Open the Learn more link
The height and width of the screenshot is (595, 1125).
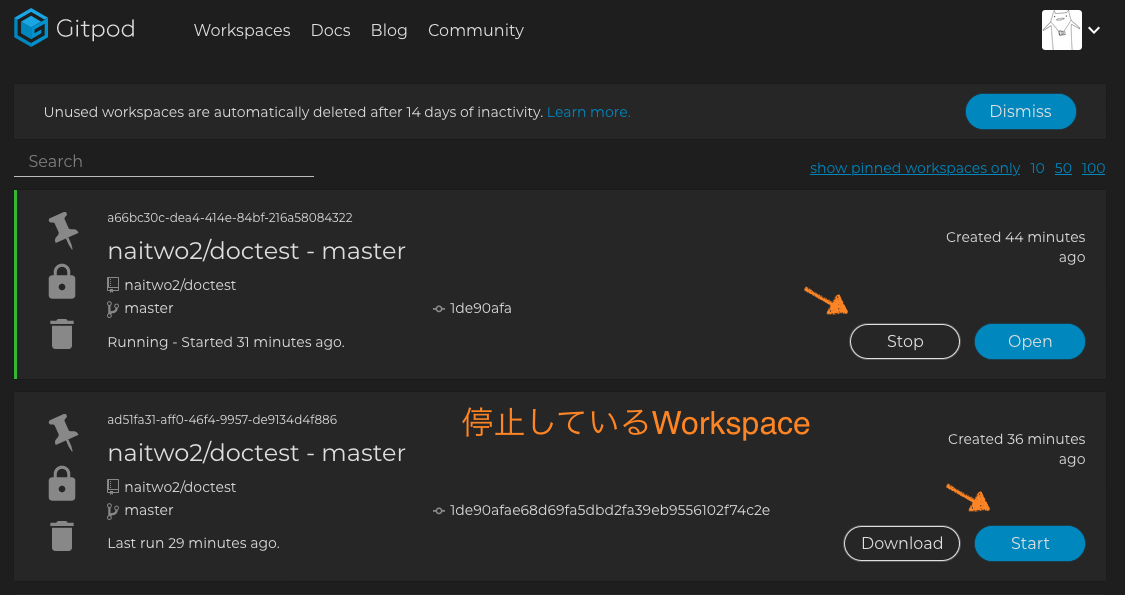pyautogui.click(x=588, y=112)
